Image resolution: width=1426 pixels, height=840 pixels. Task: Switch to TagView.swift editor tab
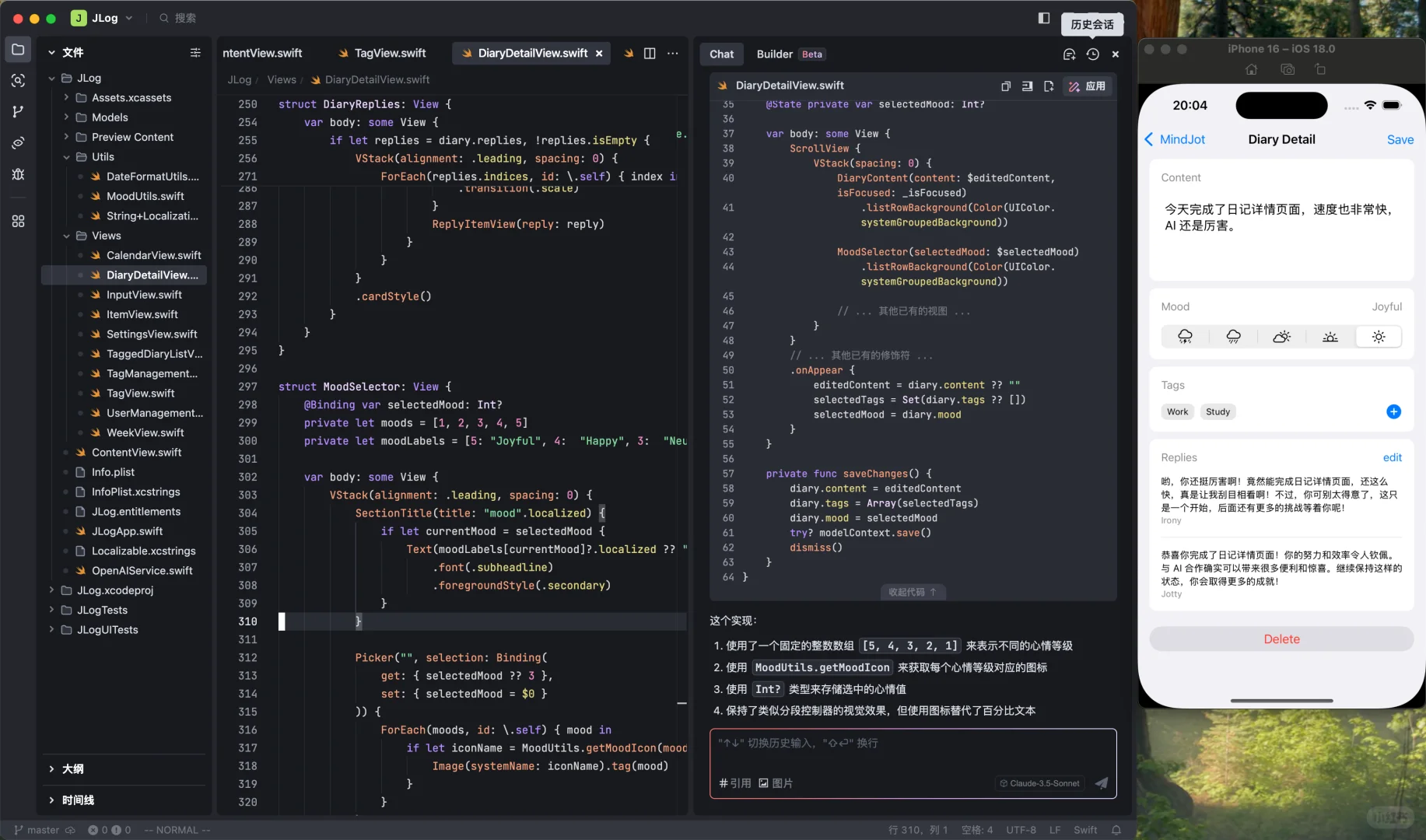383,54
